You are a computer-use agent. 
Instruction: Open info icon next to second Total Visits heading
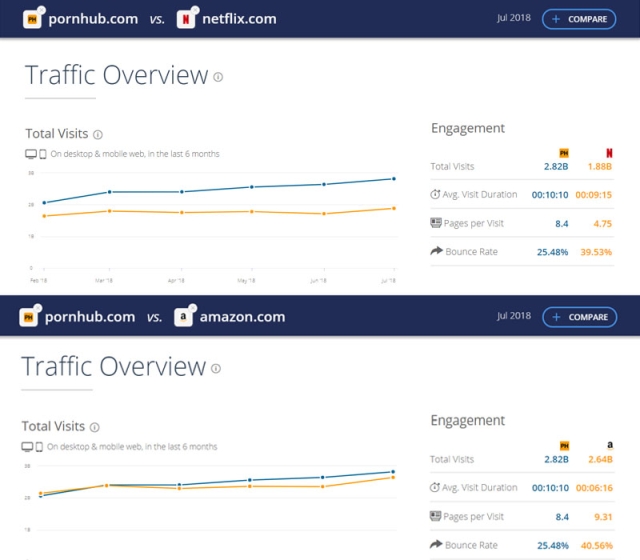pyautogui.click(x=94, y=427)
